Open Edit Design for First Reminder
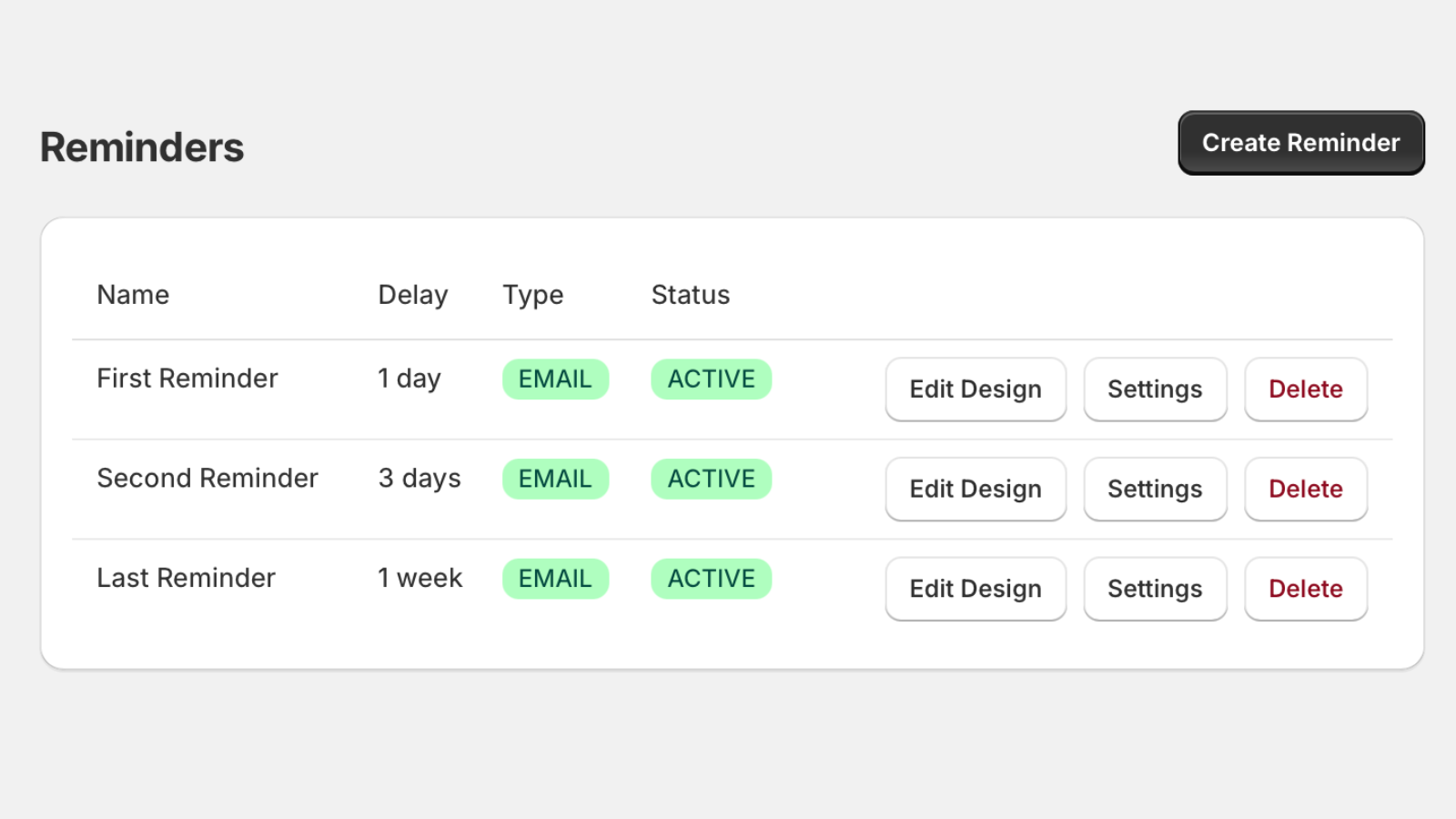 tap(976, 389)
